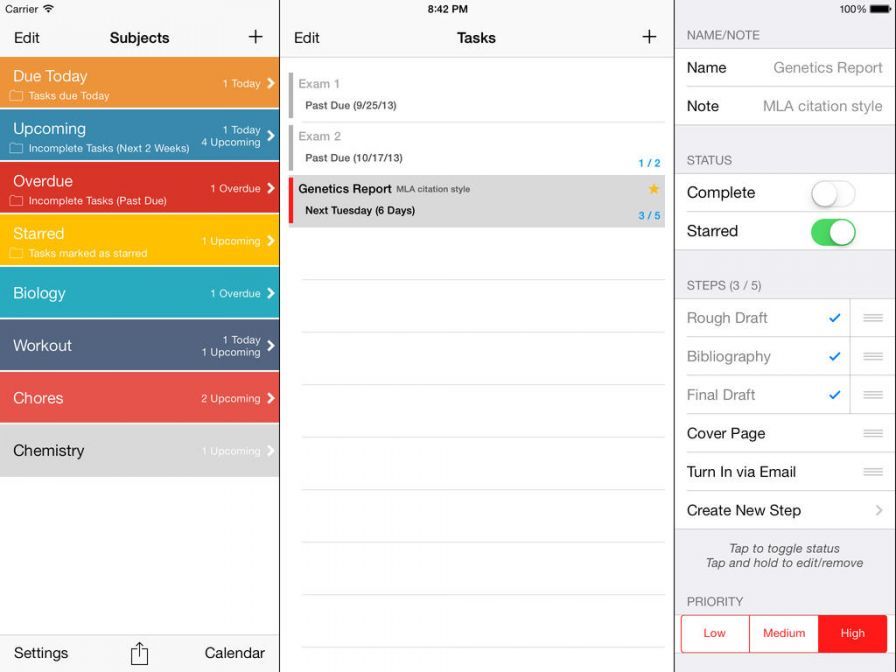896x672 pixels.
Task: Turn off the Starred switch
Action: tap(833, 232)
